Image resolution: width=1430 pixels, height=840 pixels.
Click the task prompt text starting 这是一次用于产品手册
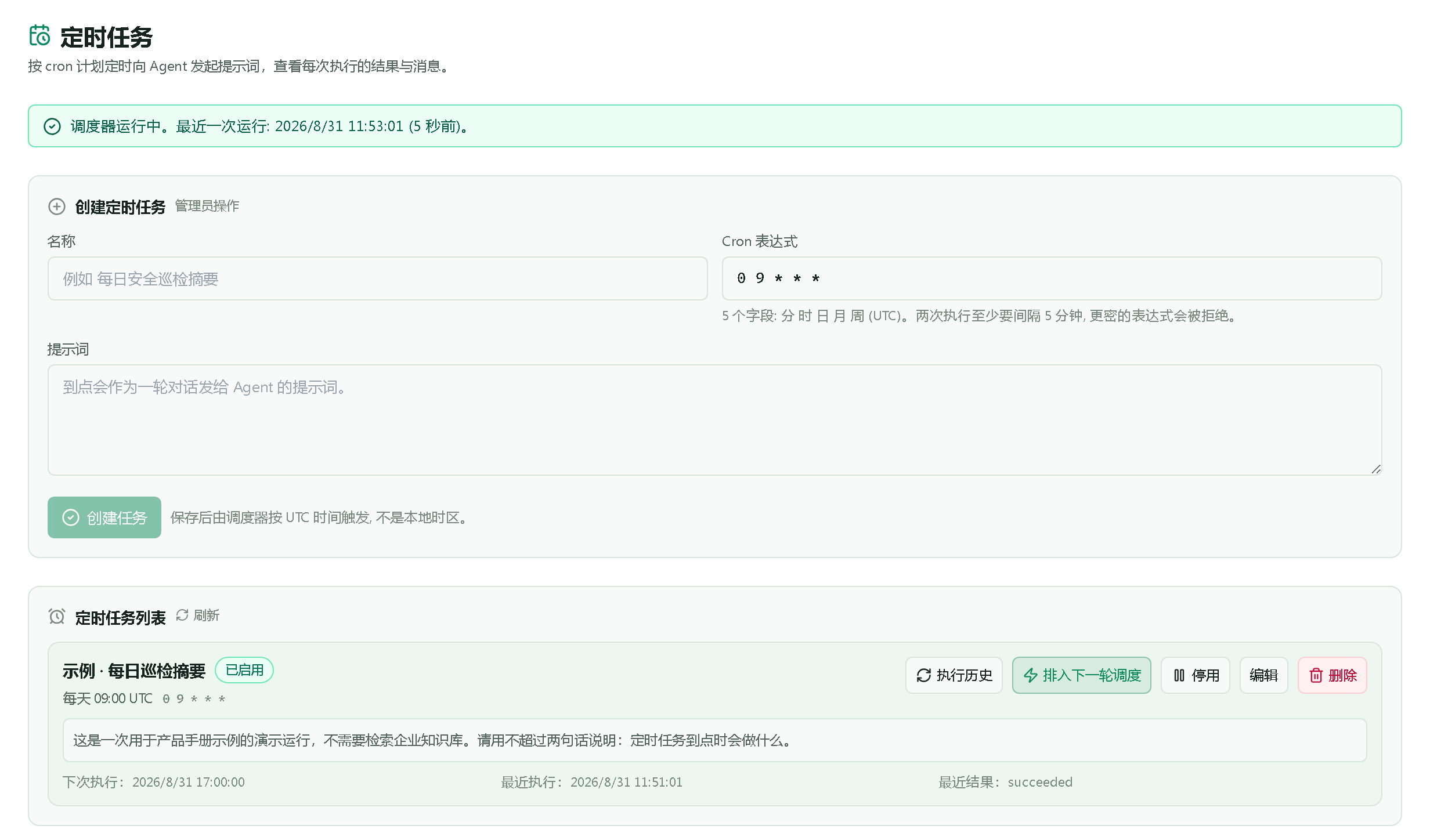(432, 740)
